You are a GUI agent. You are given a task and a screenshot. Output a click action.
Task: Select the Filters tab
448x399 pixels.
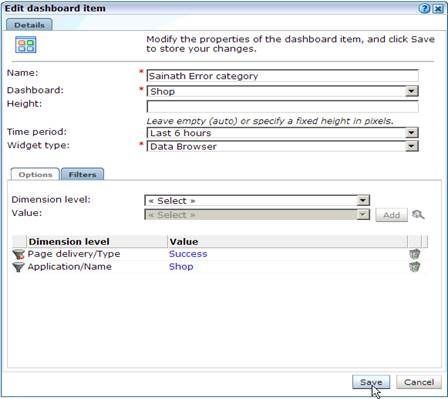(x=83, y=174)
